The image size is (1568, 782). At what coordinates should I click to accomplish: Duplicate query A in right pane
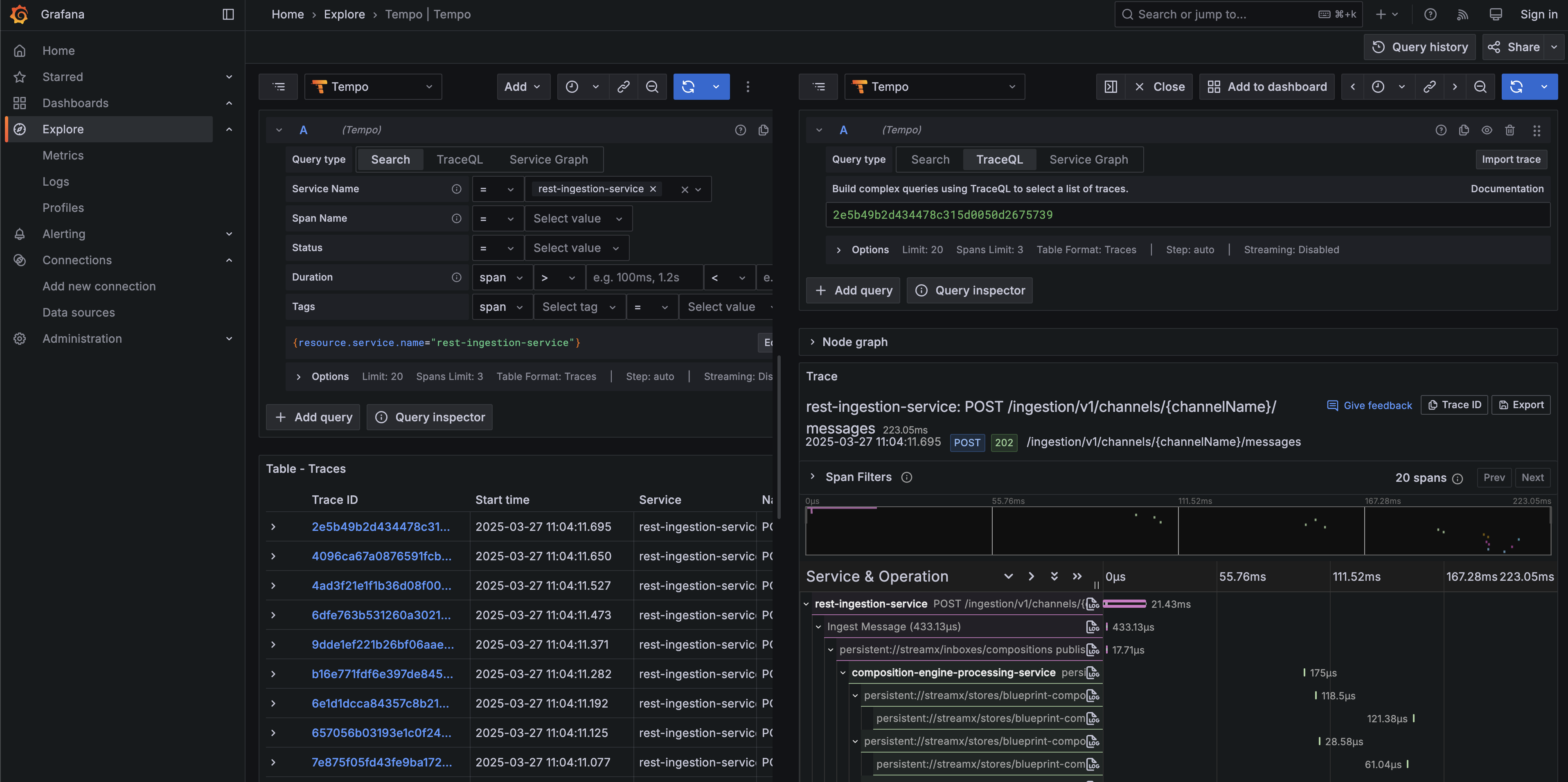[x=1464, y=130]
